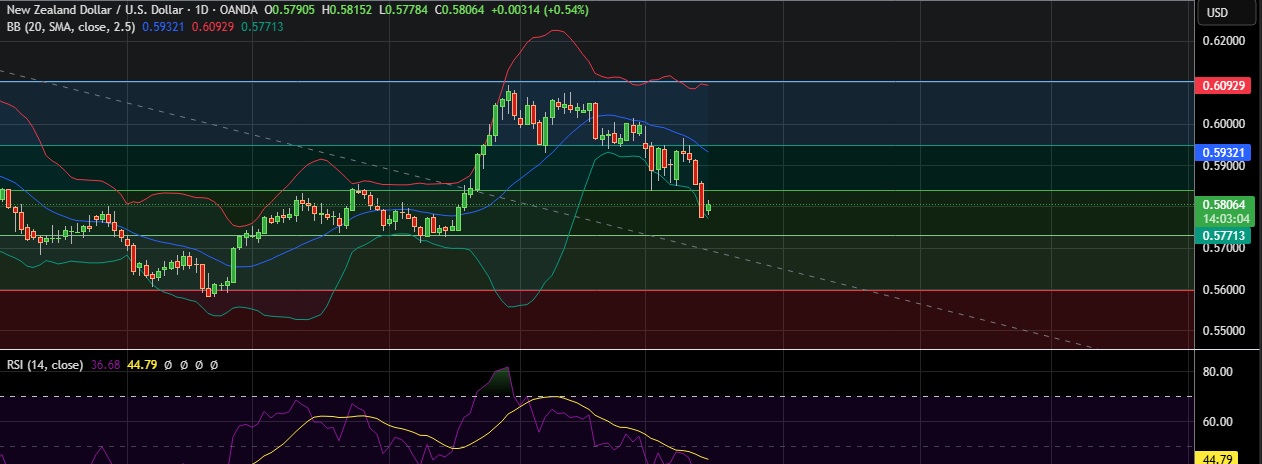The height and width of the screenshot is (464, 1262).
Task: Click the high value H0.58152
Action: pyautogui.click(x=348, y=9)
